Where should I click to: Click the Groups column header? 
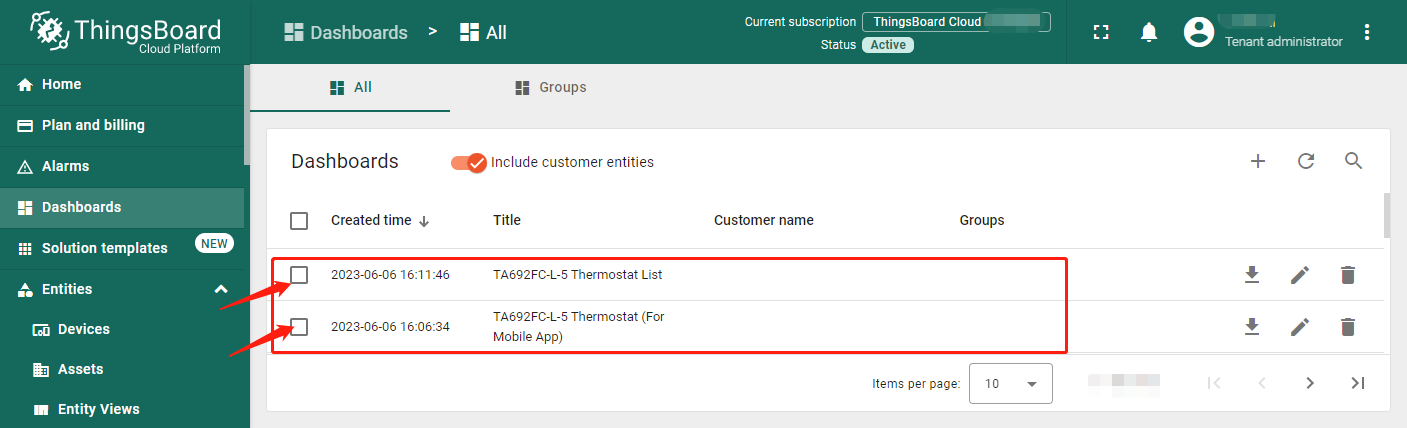[982, 220]
